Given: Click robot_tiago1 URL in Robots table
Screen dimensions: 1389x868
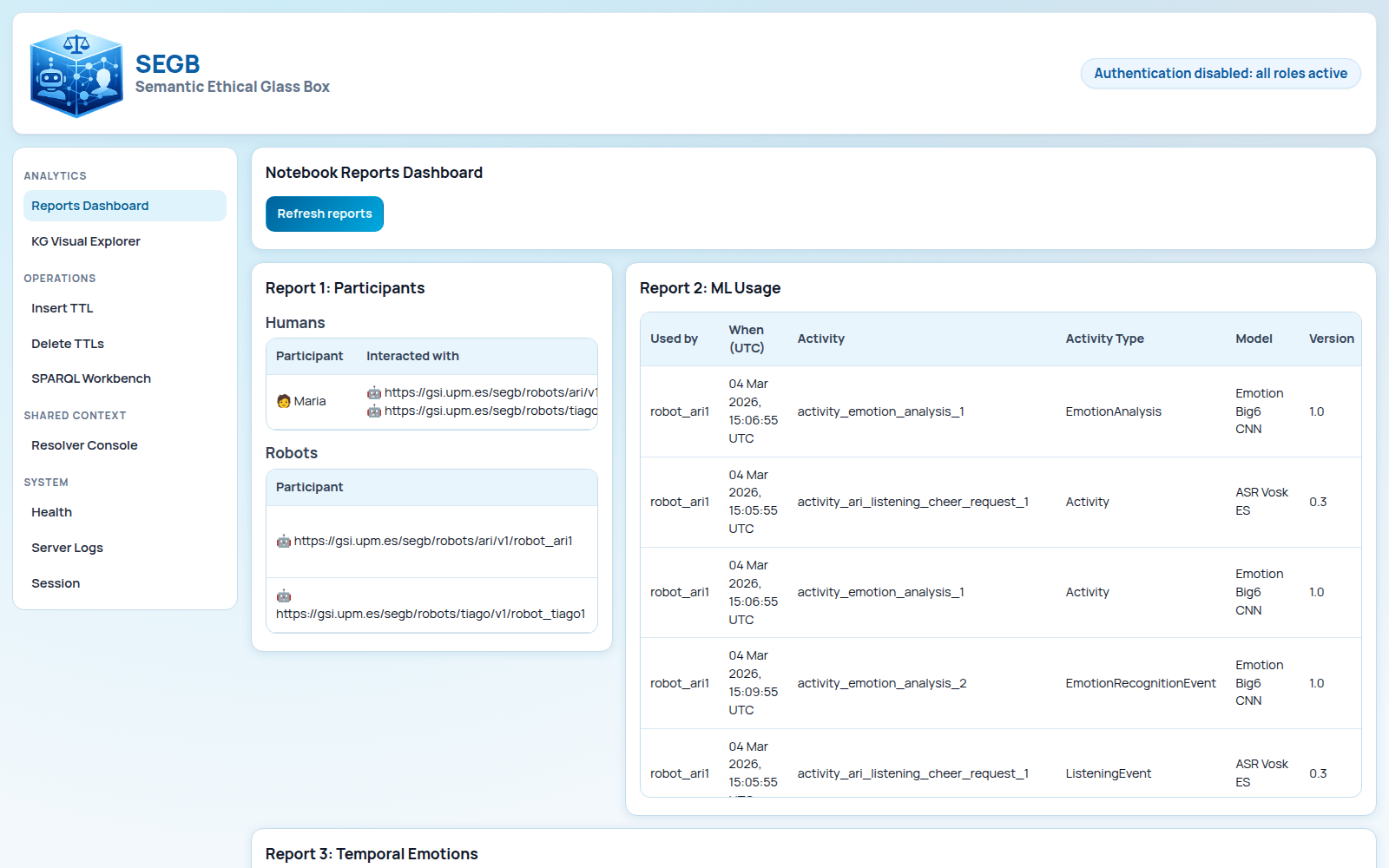Looking at the screenshot, I should tap(431, 614).
